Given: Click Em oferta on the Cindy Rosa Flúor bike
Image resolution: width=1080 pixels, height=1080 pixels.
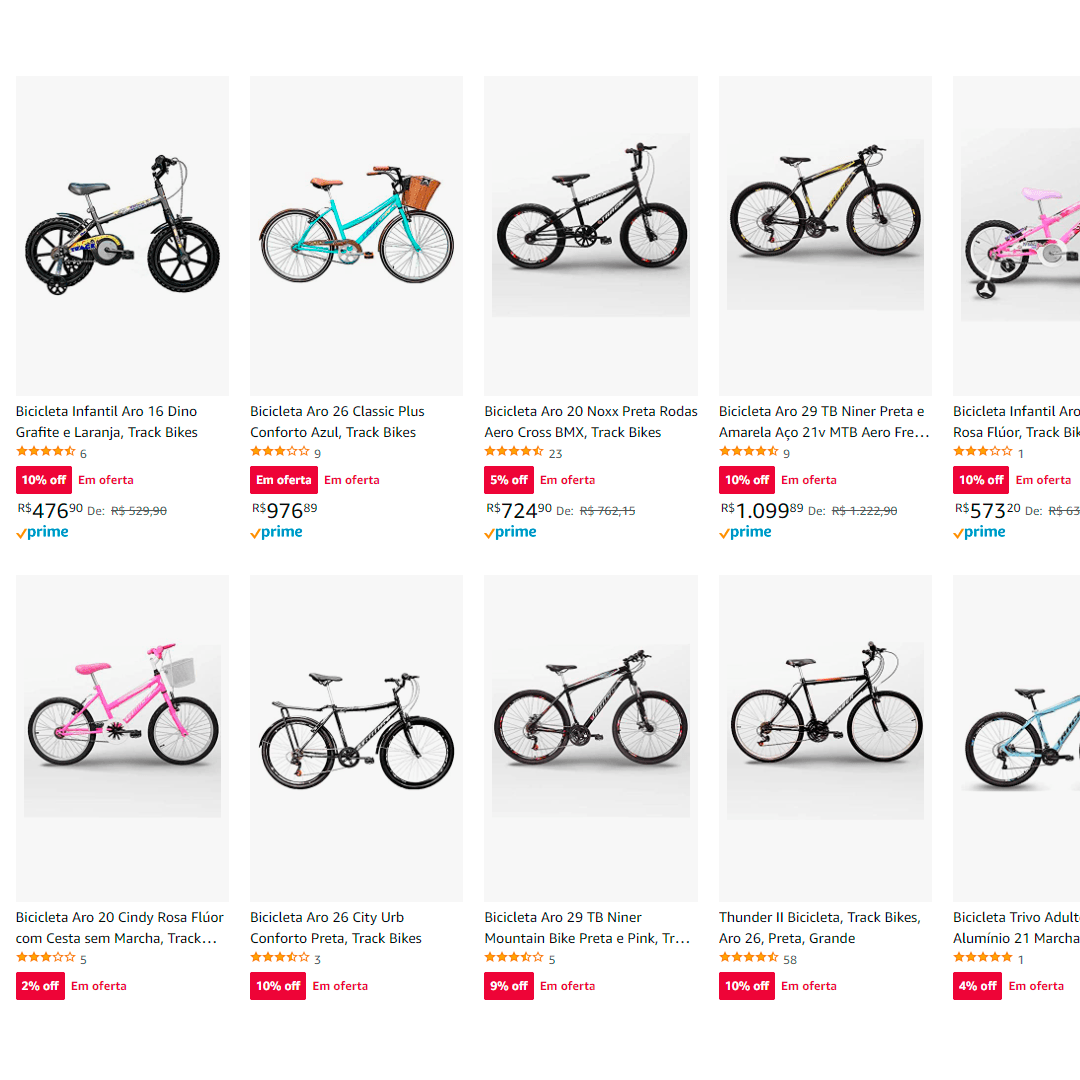Looking at the screenshot, I should 98,985.
